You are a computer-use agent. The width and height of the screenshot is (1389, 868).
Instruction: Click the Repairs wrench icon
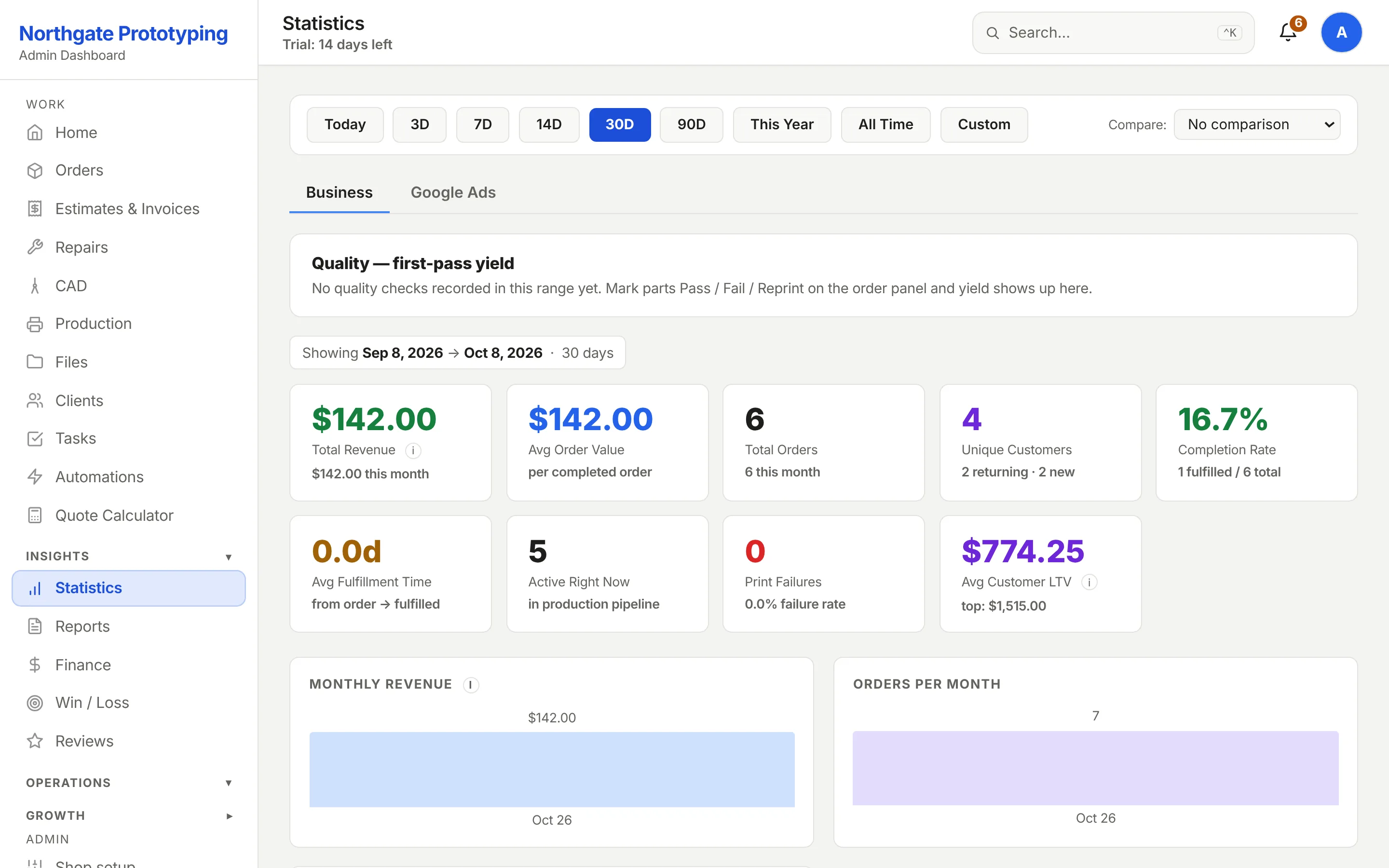35,247
